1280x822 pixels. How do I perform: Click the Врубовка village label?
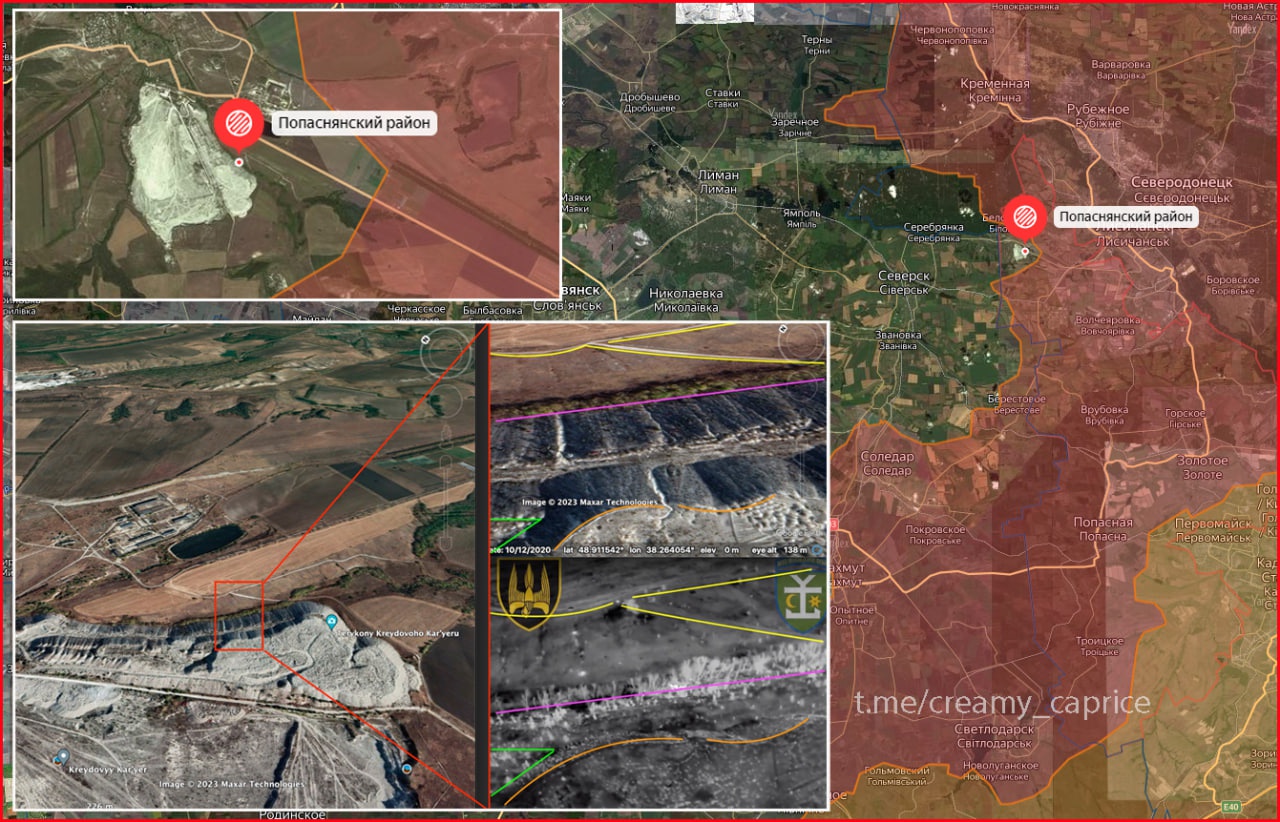tap(1104, 410)
